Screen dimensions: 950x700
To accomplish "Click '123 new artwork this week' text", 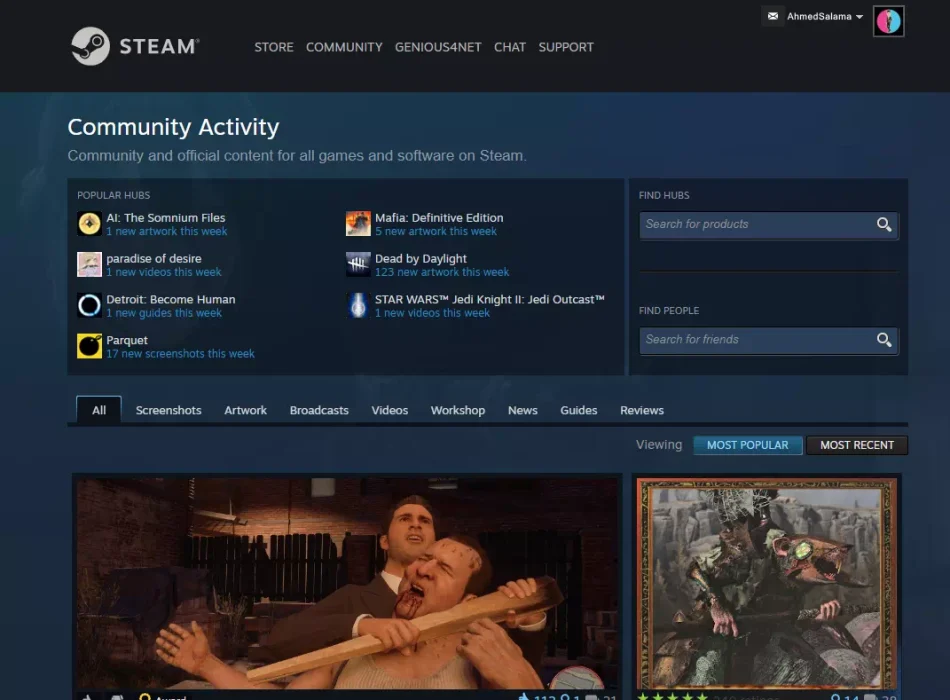I will click(x=442, y=272).
